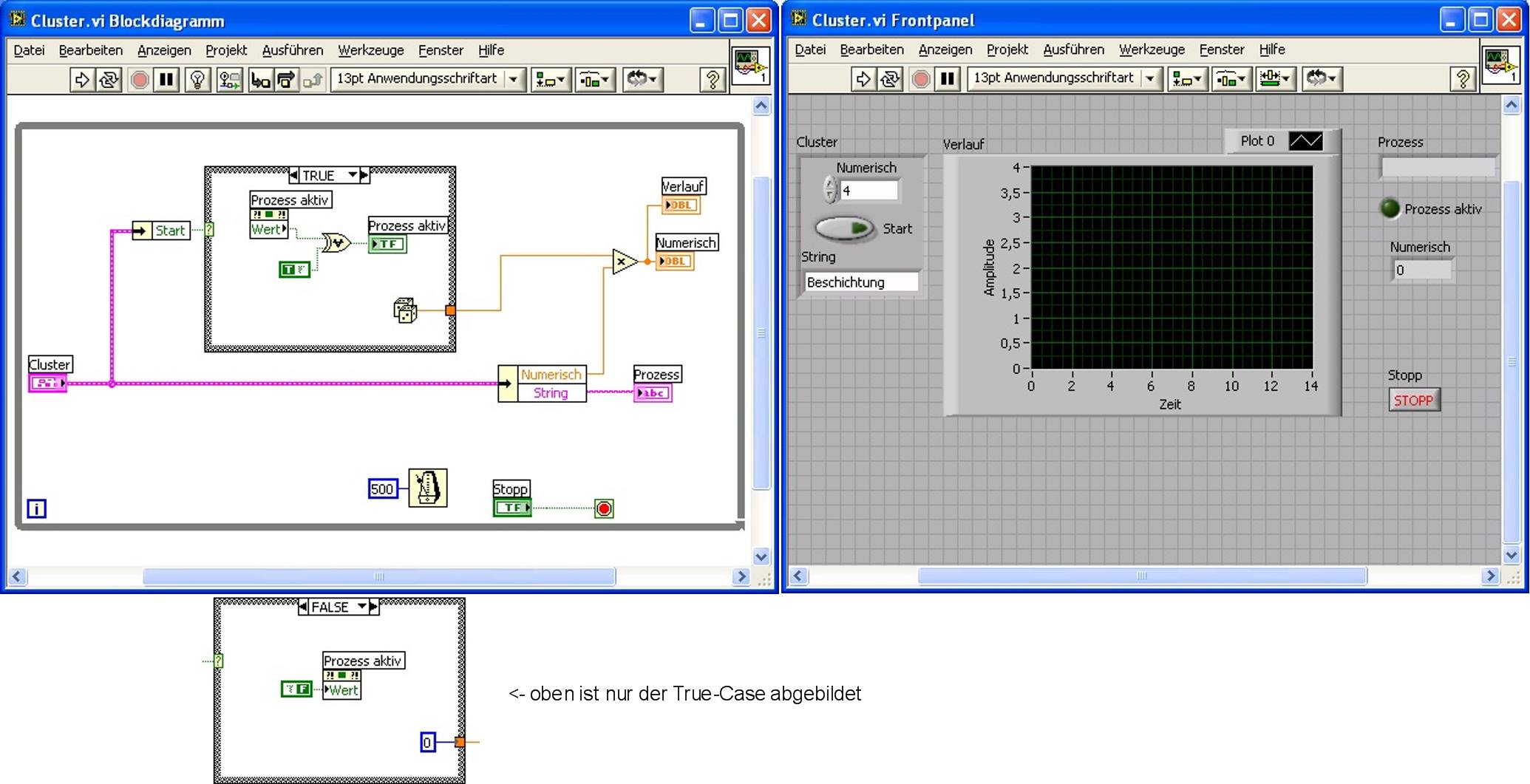Open Werkzeuge menu in Blockdiagramm window

(x=371, y=50)
